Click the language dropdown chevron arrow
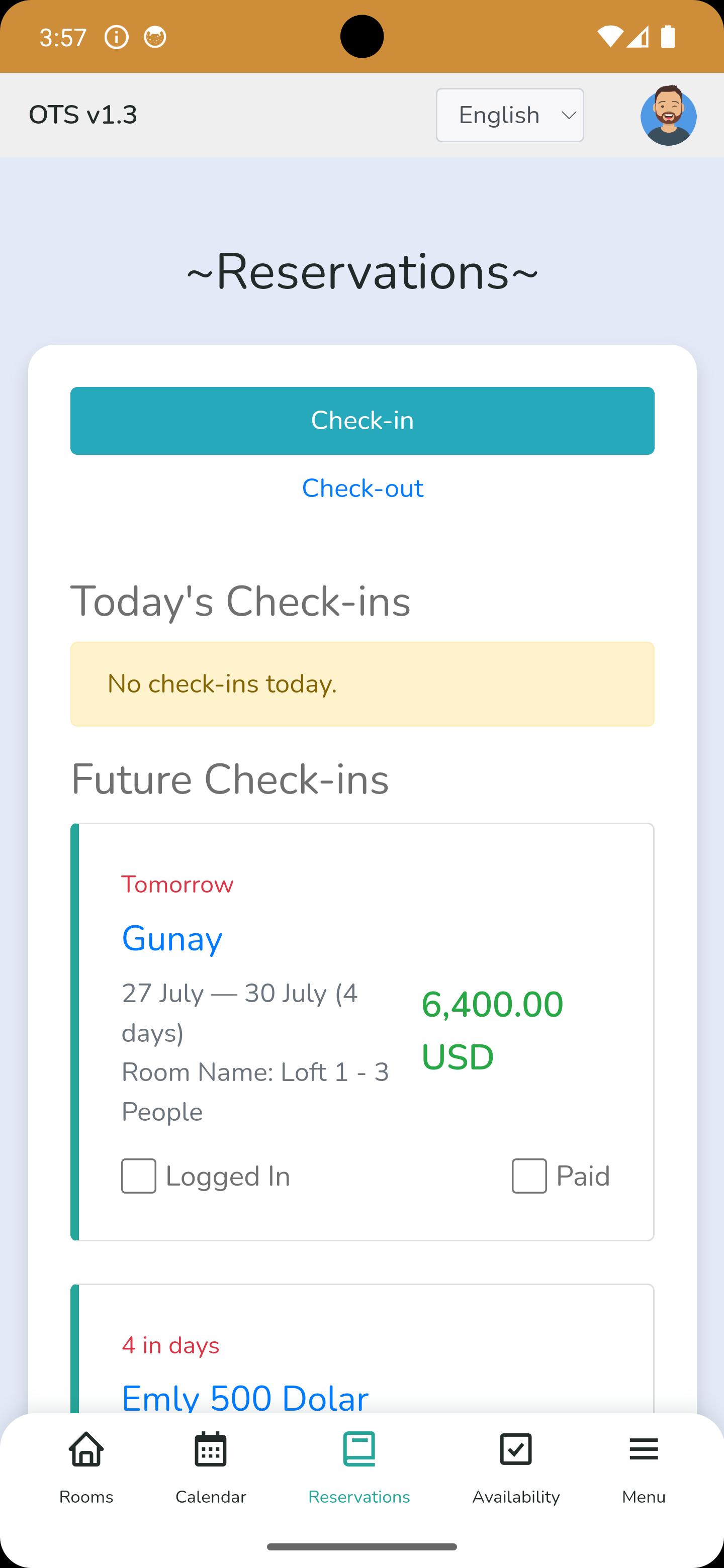The width and height of the screenshot is (724, 1568). (x=569, y=115)
